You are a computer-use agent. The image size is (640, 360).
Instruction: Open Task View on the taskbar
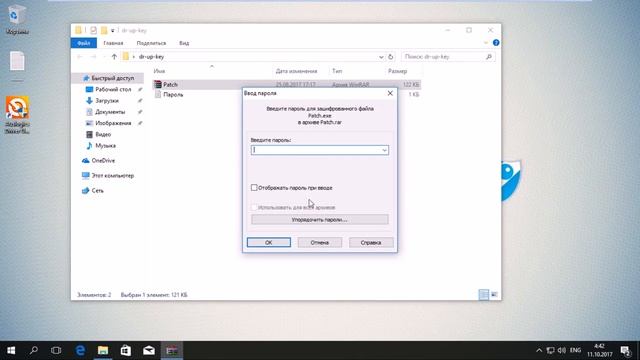(56, 350)
